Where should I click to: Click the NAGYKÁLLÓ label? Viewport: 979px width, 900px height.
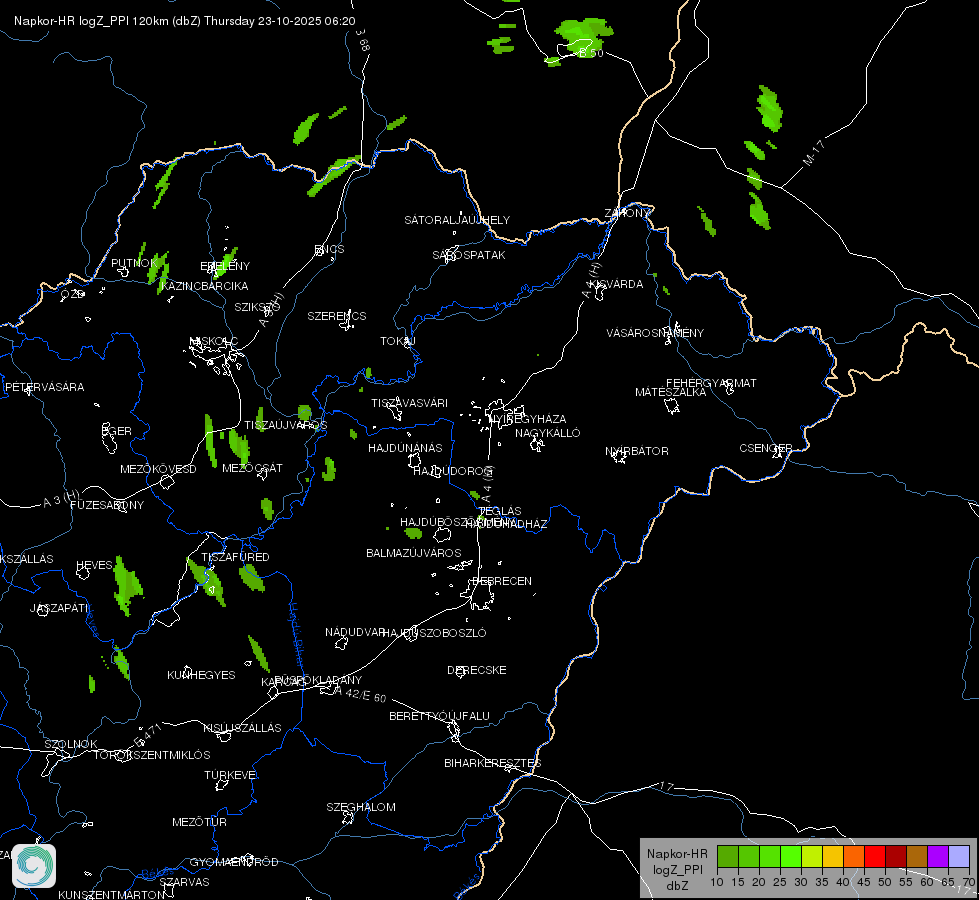tap(548, 433)
